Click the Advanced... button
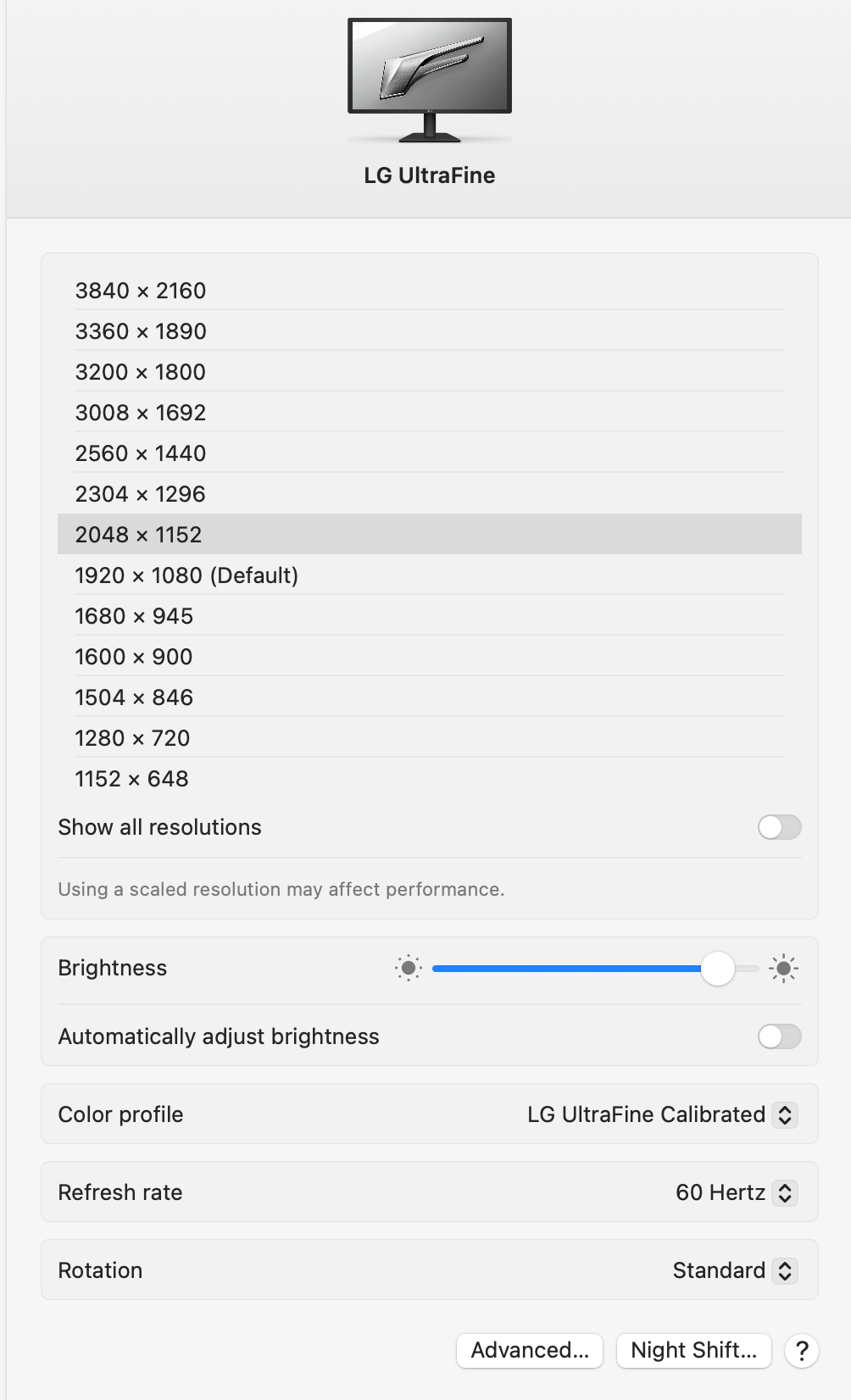The height and width of the screenshot is (1400, 851). tap(530, 1350)
